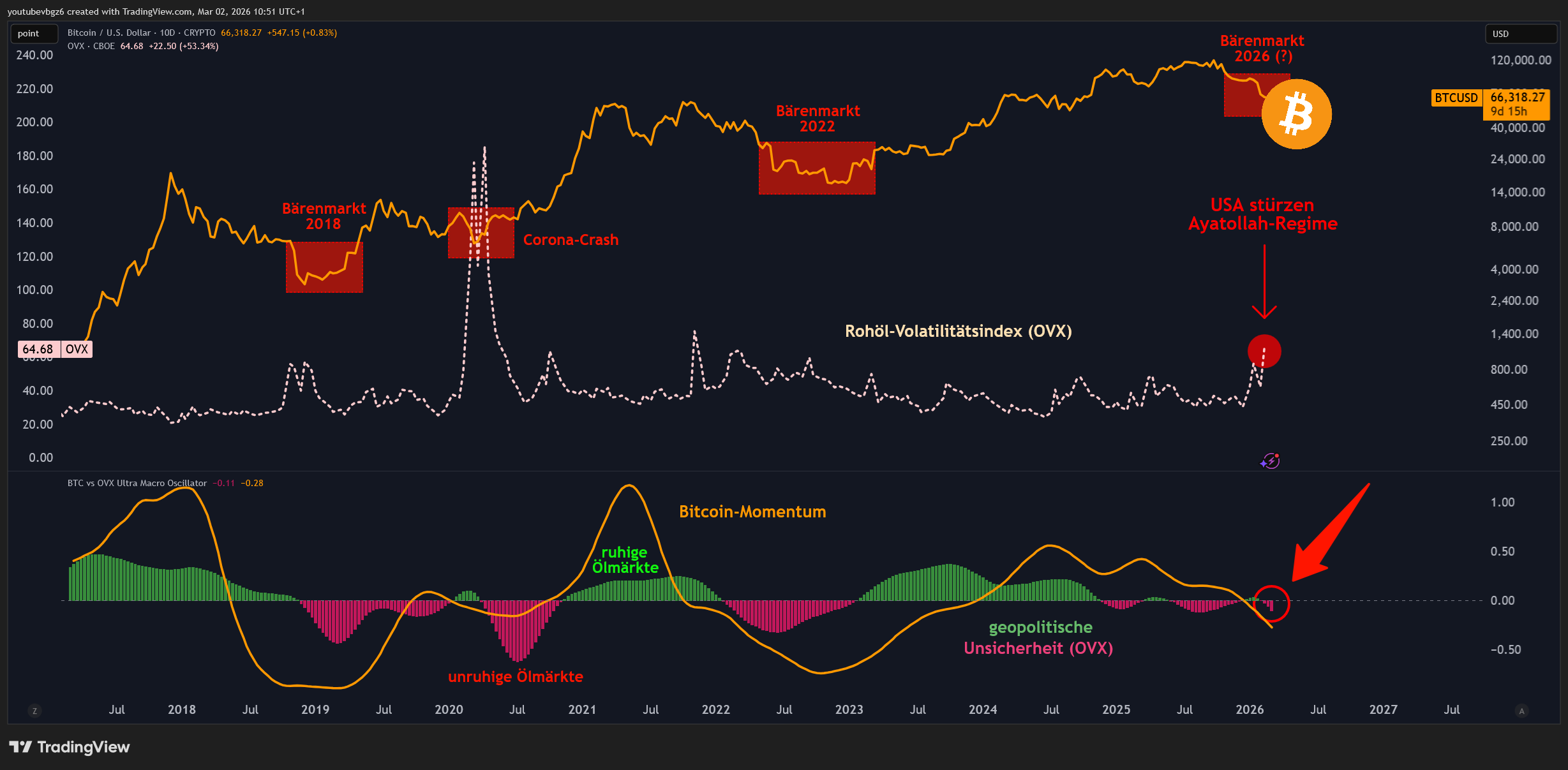Click the purple lightning replay icon

[1270, 461]
